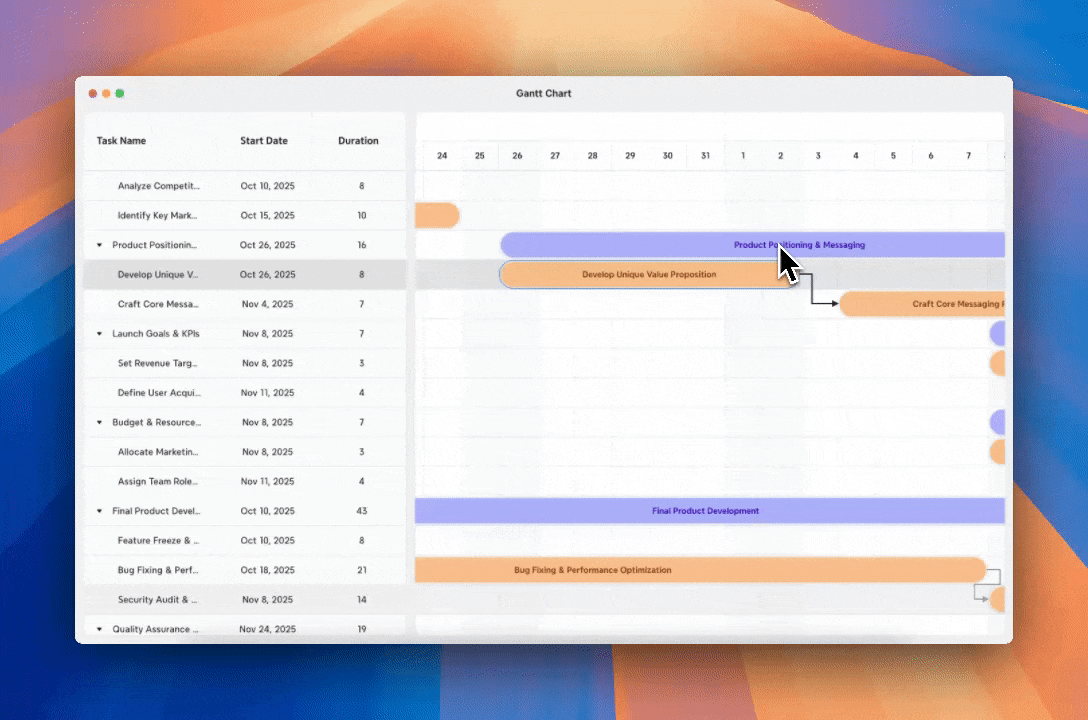Click day 28 in the timeline header

tap(592, 156)
